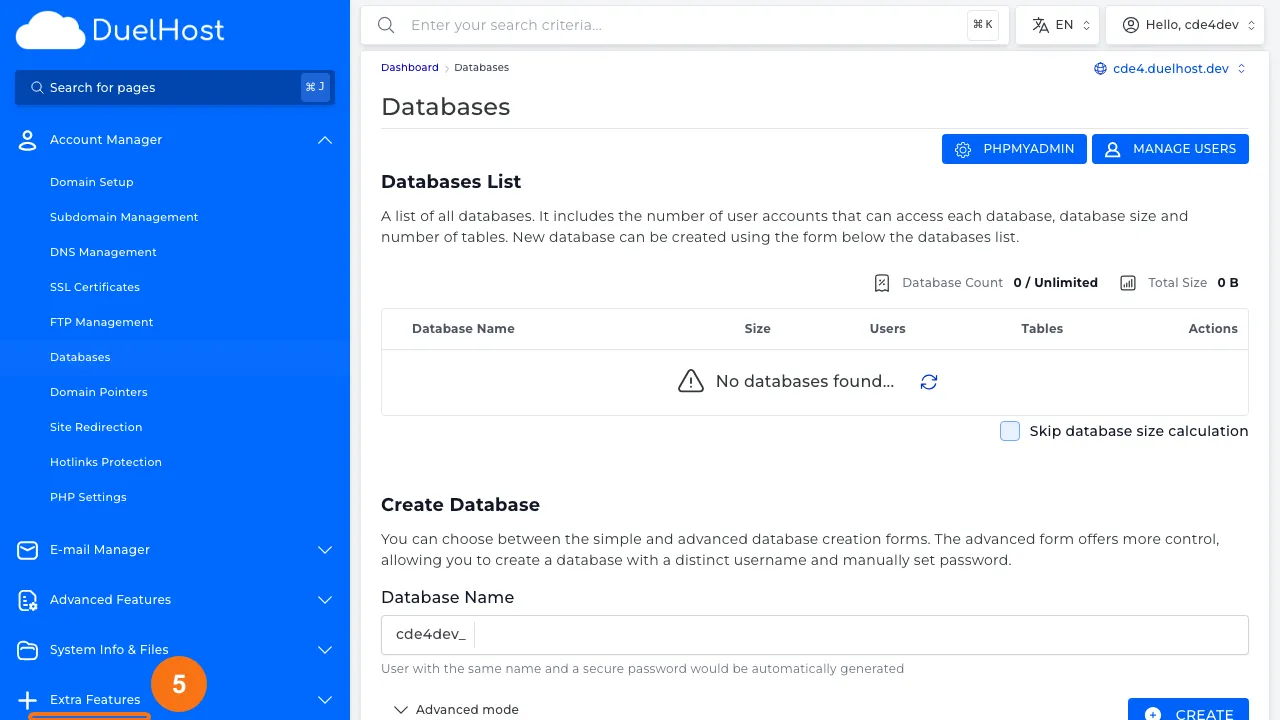Click the search magnifier in the top bar
Image resolution: width=1280 pixels, height=720 pixels.
(x=386, y=25)
